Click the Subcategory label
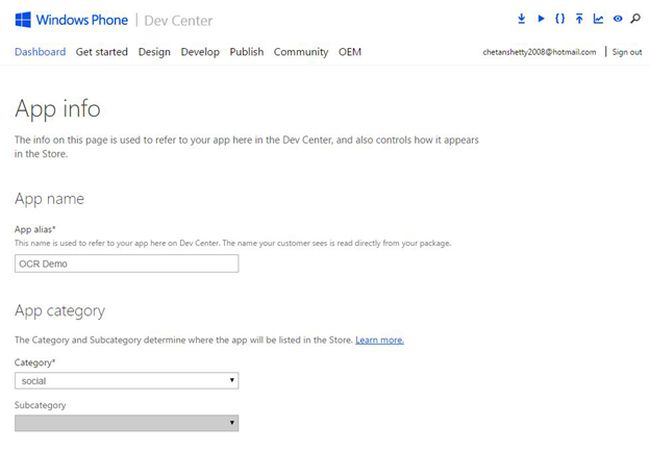Screen dimensions: 650x452 (x=40, y=405)
